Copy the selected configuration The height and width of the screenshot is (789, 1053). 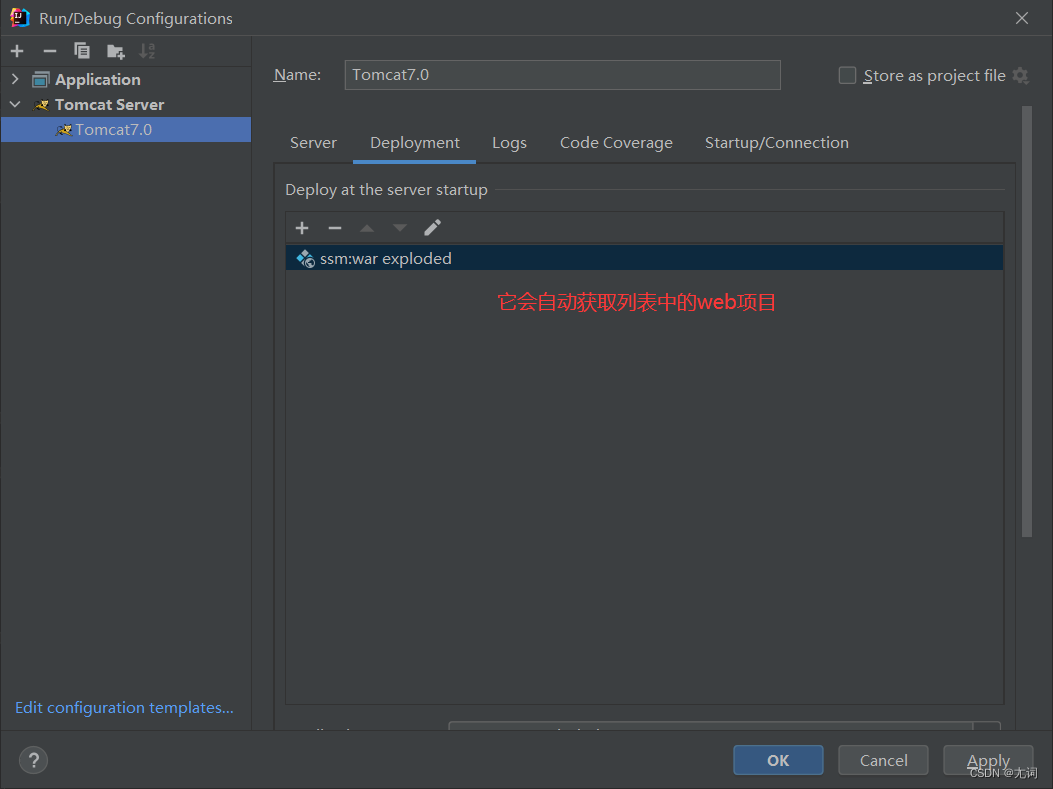click(82, 51)
